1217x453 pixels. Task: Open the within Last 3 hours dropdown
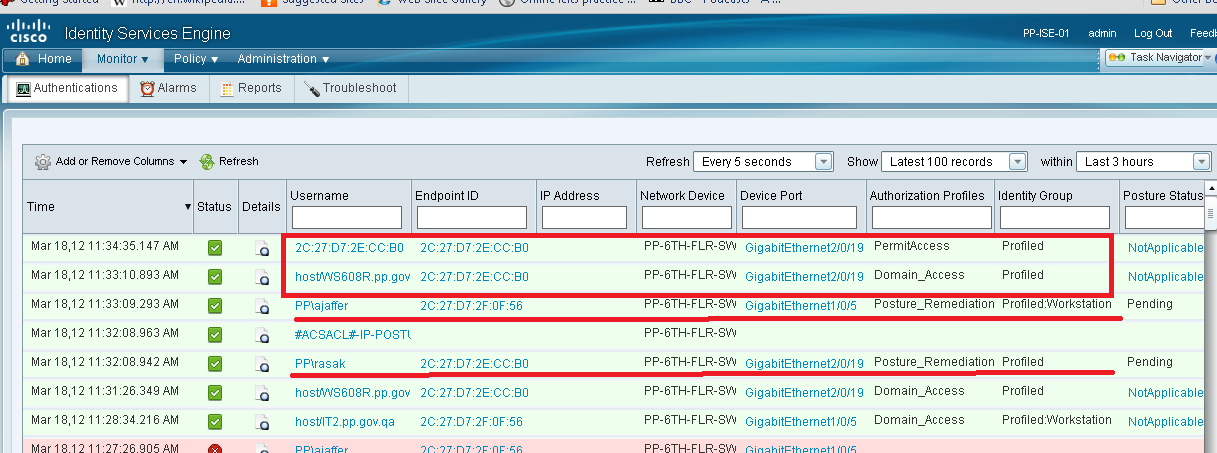coord(1144,162)
